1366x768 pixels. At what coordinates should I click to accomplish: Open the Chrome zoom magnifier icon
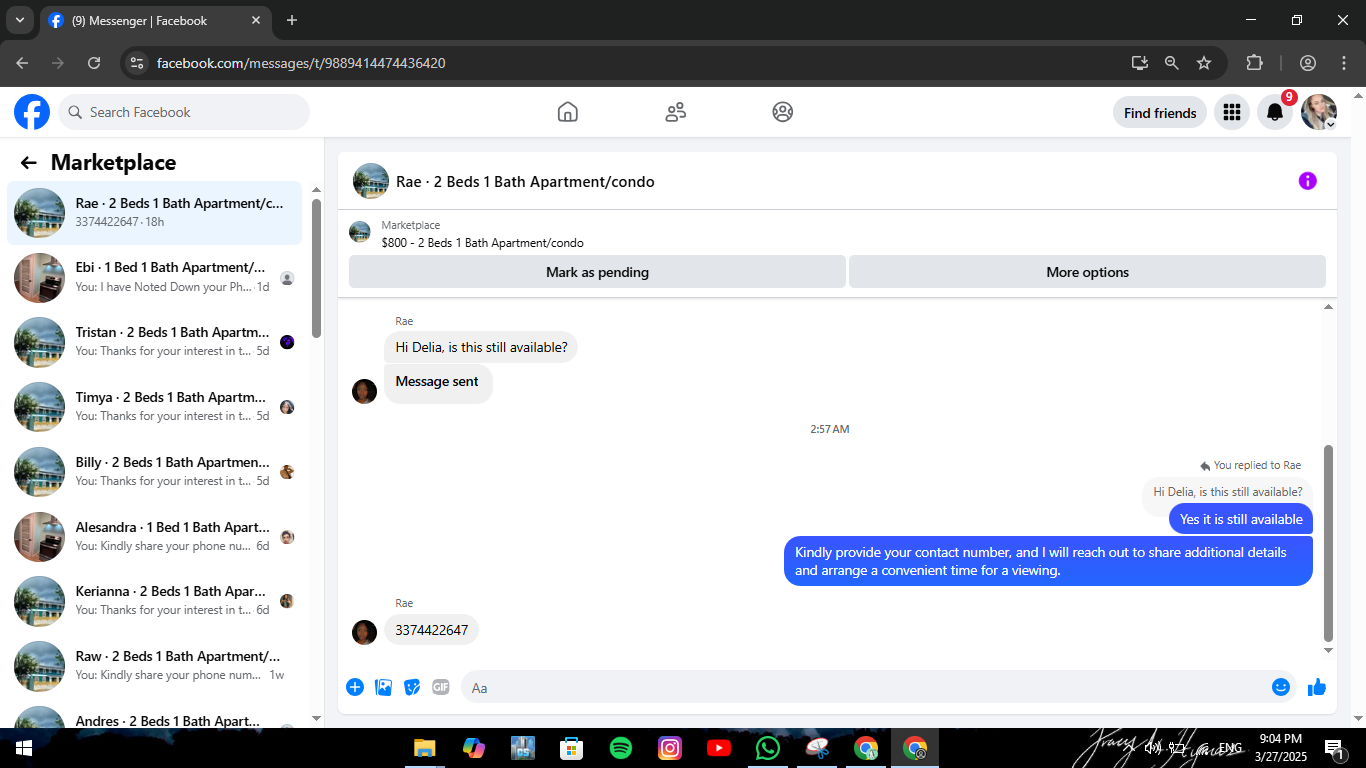tap(1172, 63)
